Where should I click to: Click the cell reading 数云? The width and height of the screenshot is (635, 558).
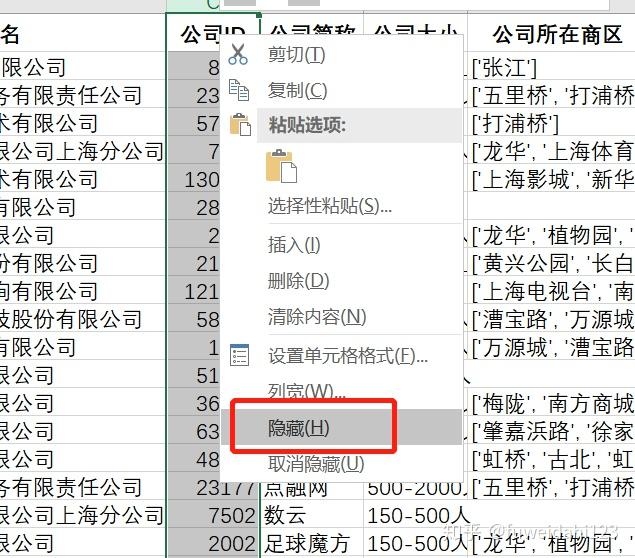pyautogui.click(x=312, y=515)
